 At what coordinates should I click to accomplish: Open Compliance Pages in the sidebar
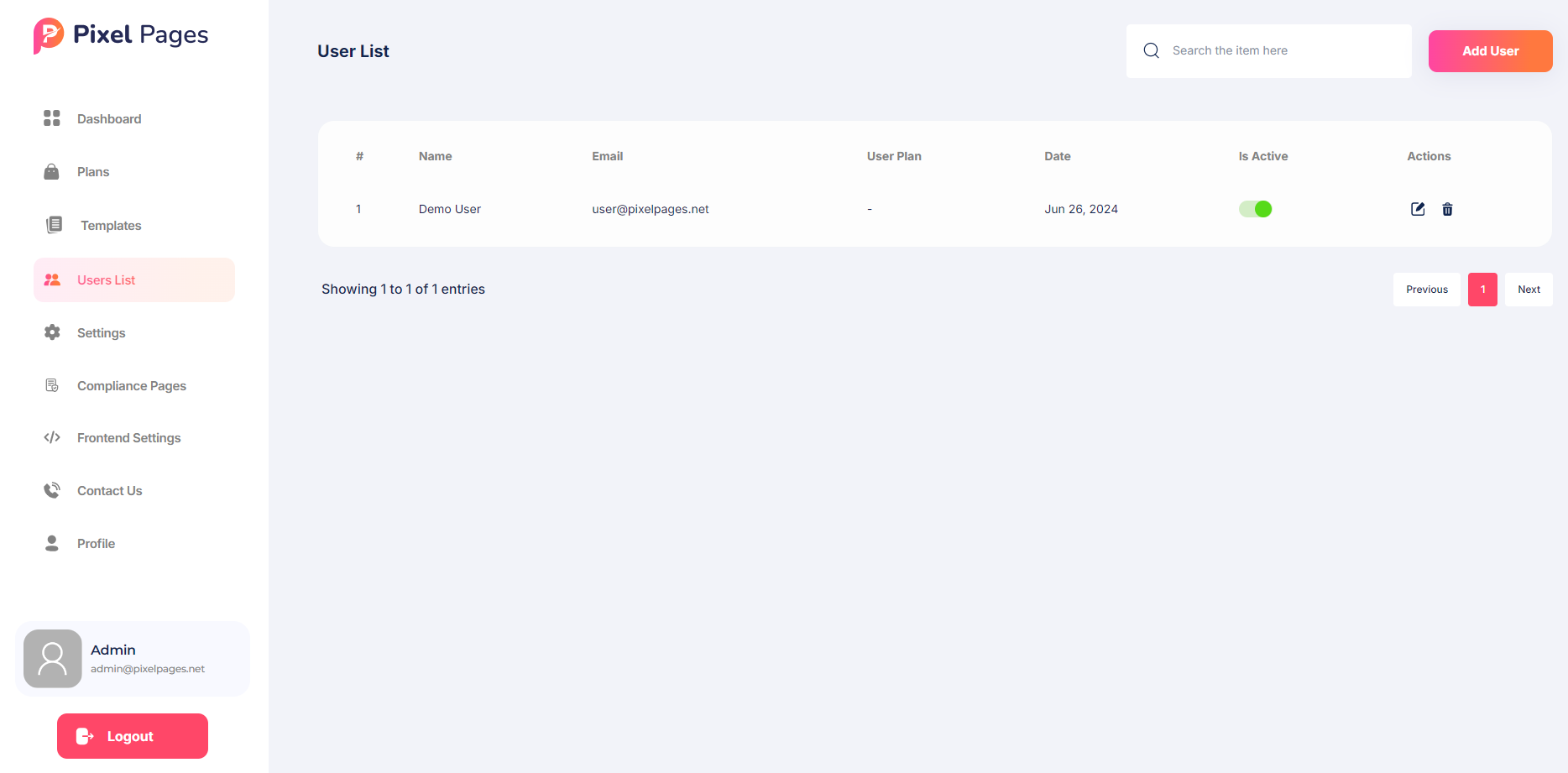(x=134, y=385)
